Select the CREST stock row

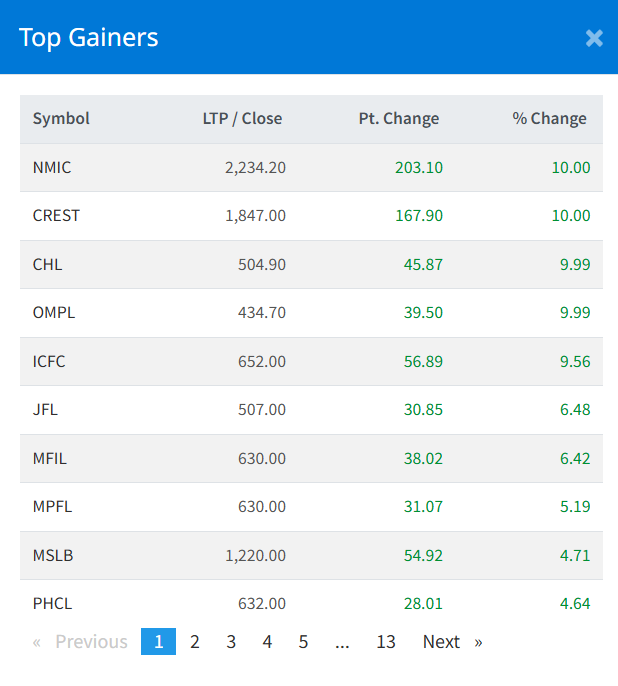click(56, 215)
